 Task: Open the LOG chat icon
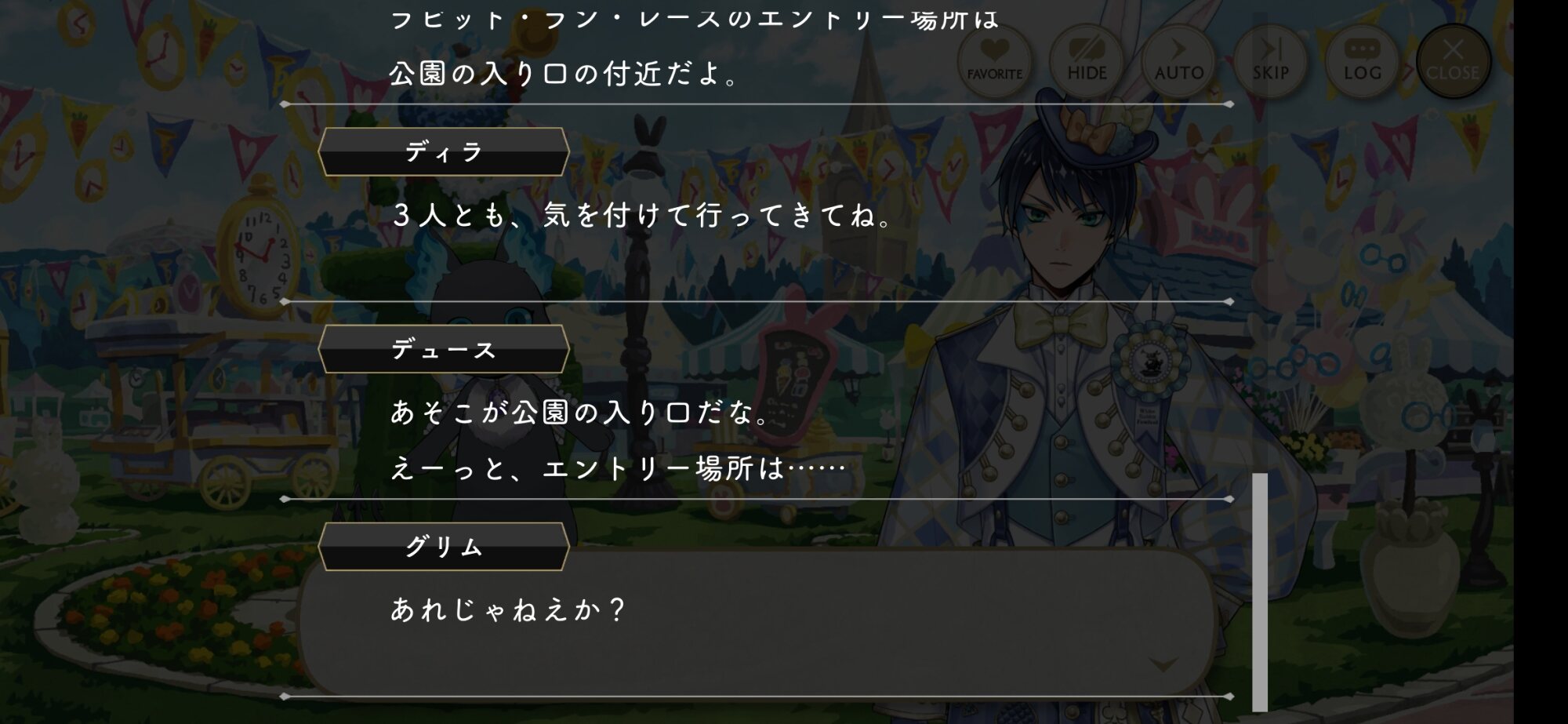1363,60
